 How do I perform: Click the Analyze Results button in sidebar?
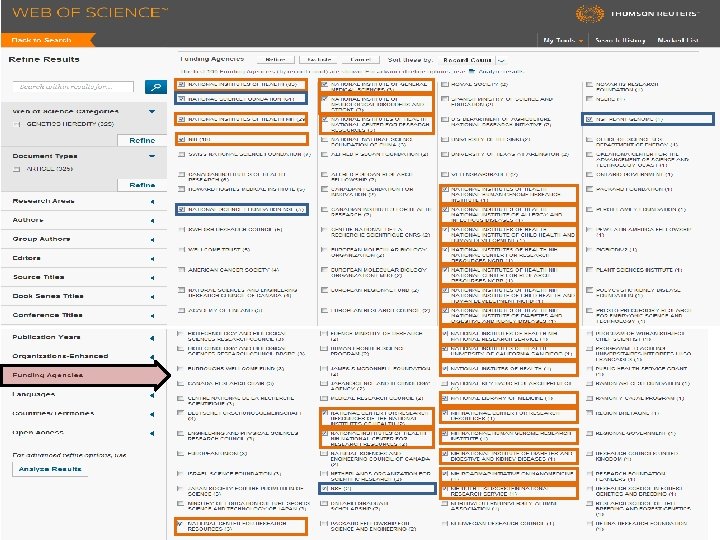50,469
